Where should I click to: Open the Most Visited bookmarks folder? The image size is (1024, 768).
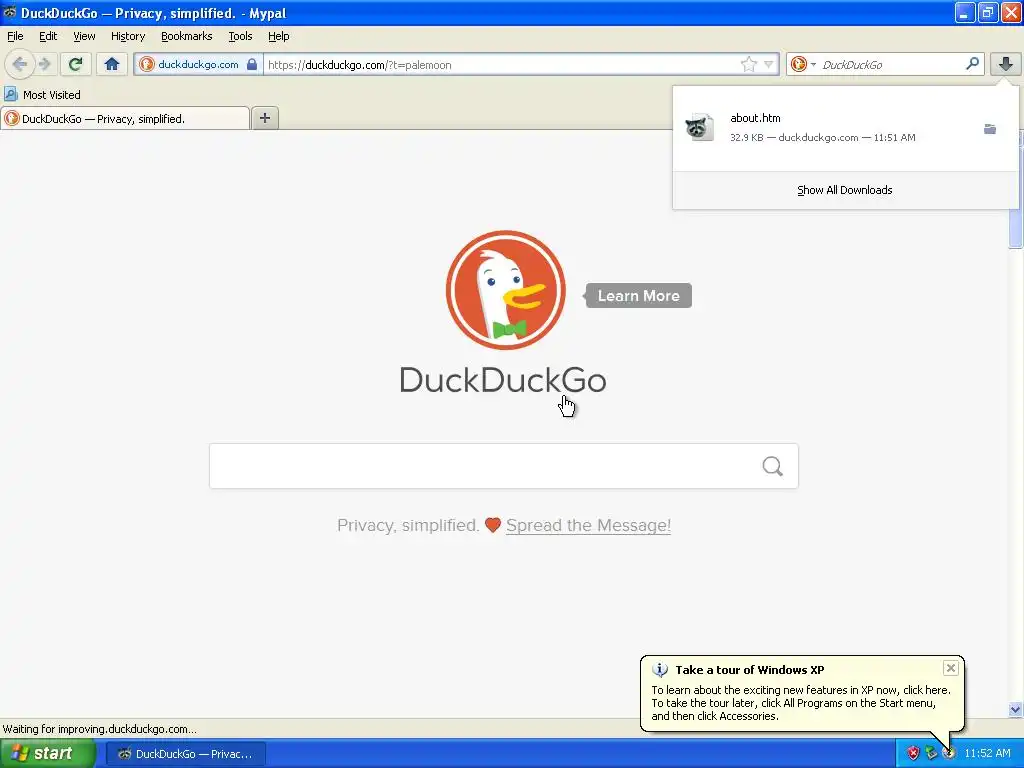[x=42, y=95]
